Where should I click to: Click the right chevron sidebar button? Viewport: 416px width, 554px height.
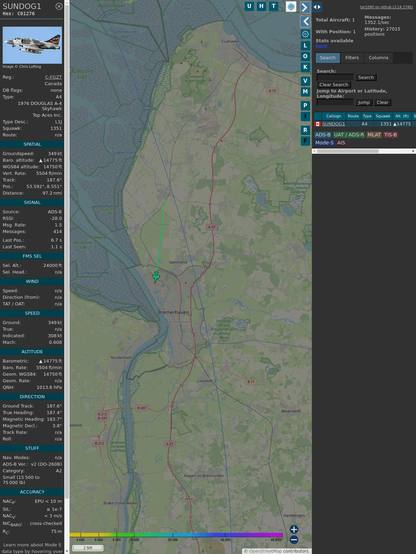point(305,7)
